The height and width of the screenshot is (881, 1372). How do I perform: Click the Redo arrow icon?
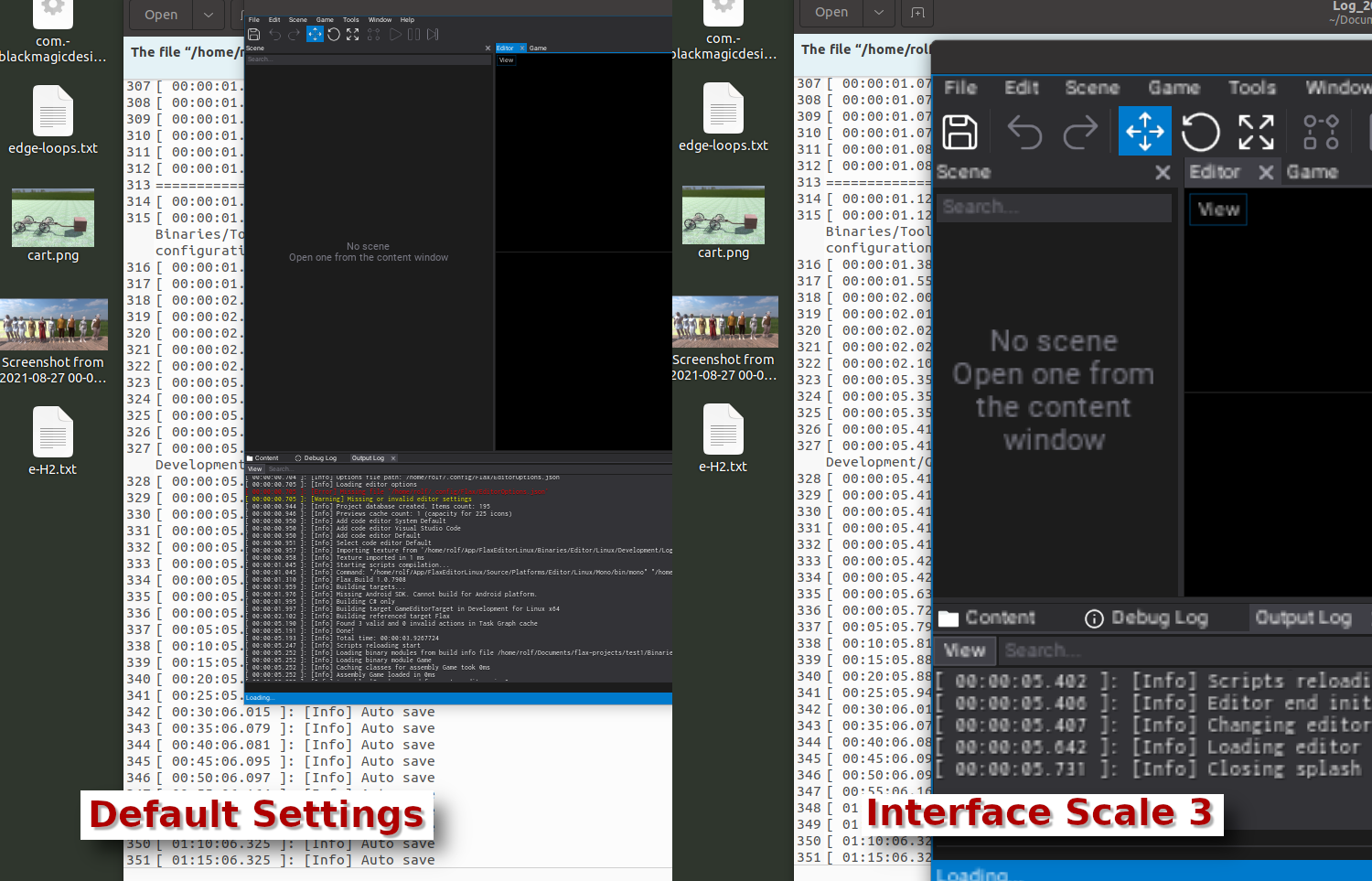[293, 34]
